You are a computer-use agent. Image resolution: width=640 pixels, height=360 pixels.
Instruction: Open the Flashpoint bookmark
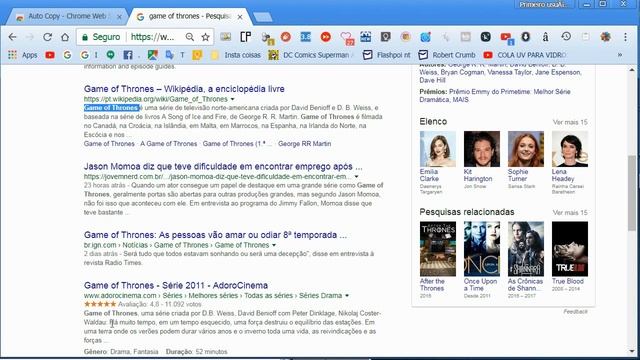coord(387,55)
